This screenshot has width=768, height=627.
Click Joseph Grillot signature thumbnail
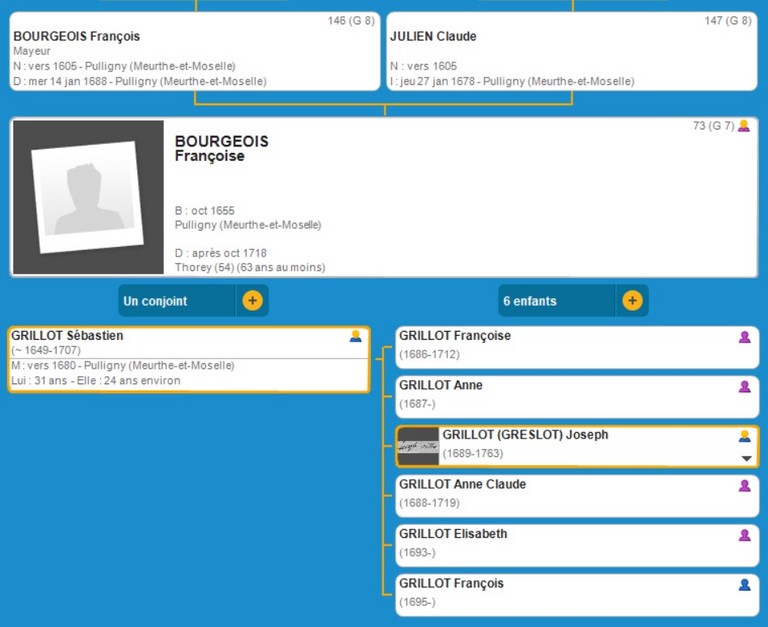418,447
